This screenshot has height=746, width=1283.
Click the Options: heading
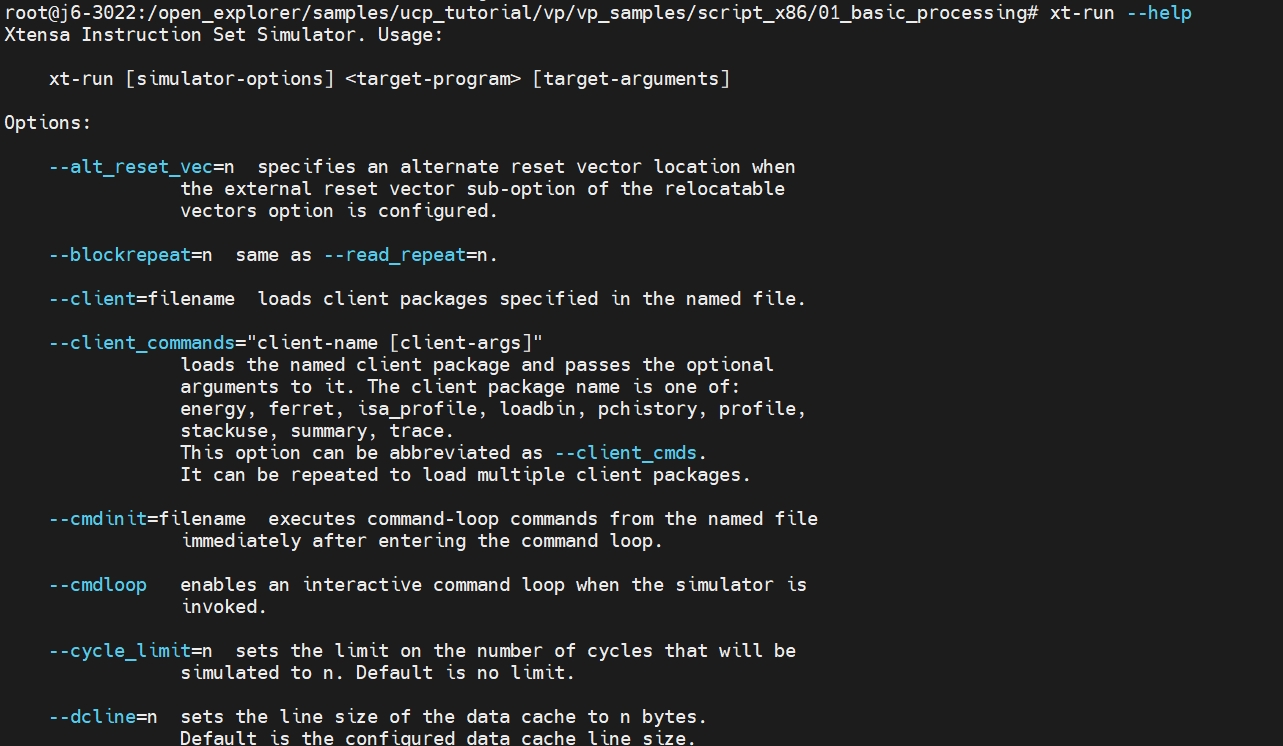(47, 123)
